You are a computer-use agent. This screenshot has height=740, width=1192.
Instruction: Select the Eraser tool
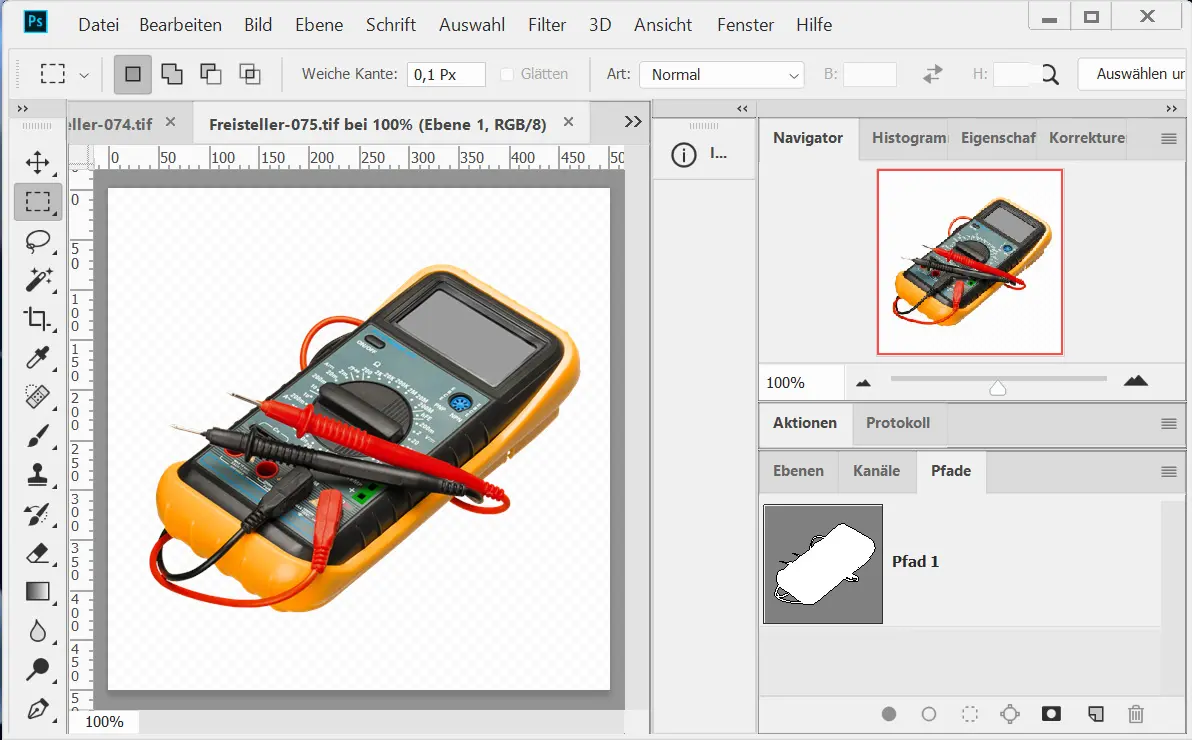click(x=38, y=553)
